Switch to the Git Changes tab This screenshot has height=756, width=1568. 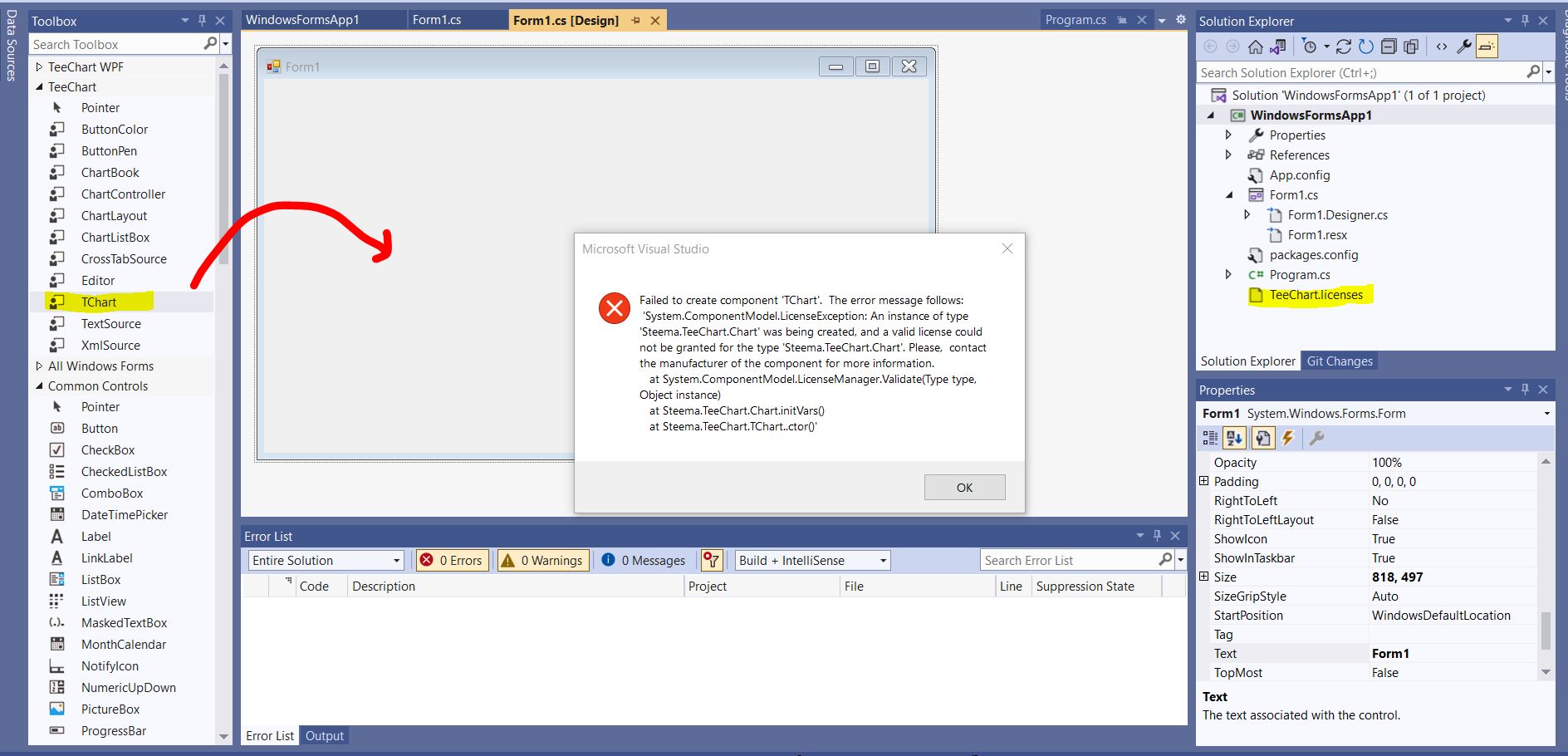pyautogui.click(x=1340, y=361)
